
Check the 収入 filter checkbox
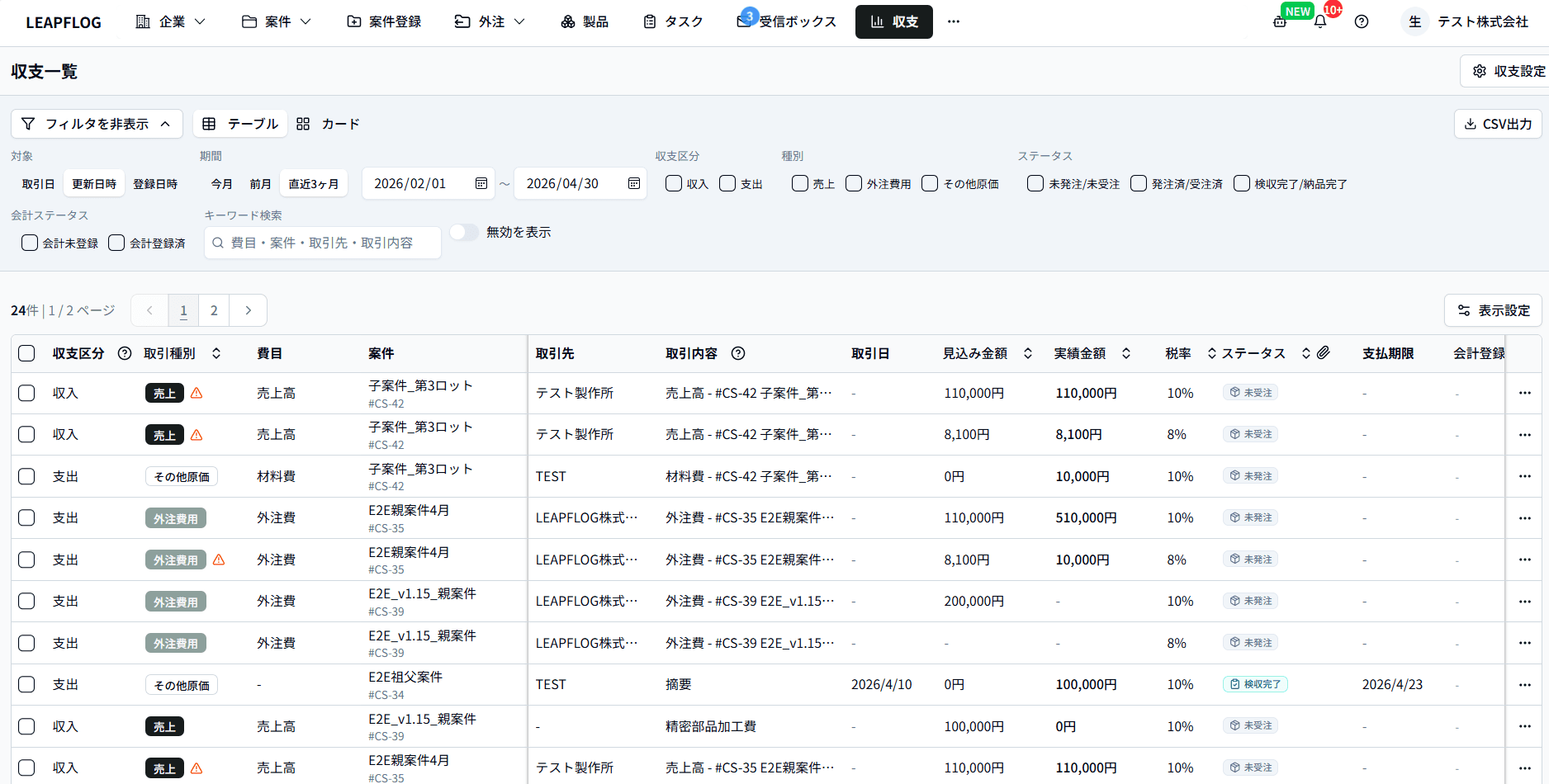[674, 183]
